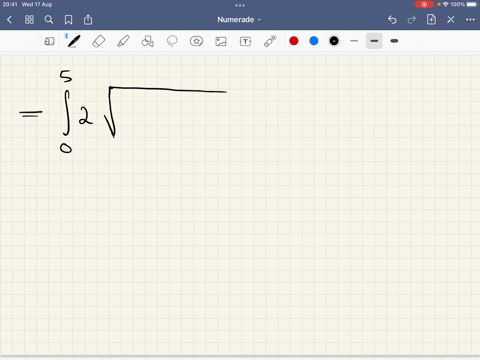Select the Highlighter tool
This screenshot has height=360, width=480.
pyautogui.click(x=123, y=41)
